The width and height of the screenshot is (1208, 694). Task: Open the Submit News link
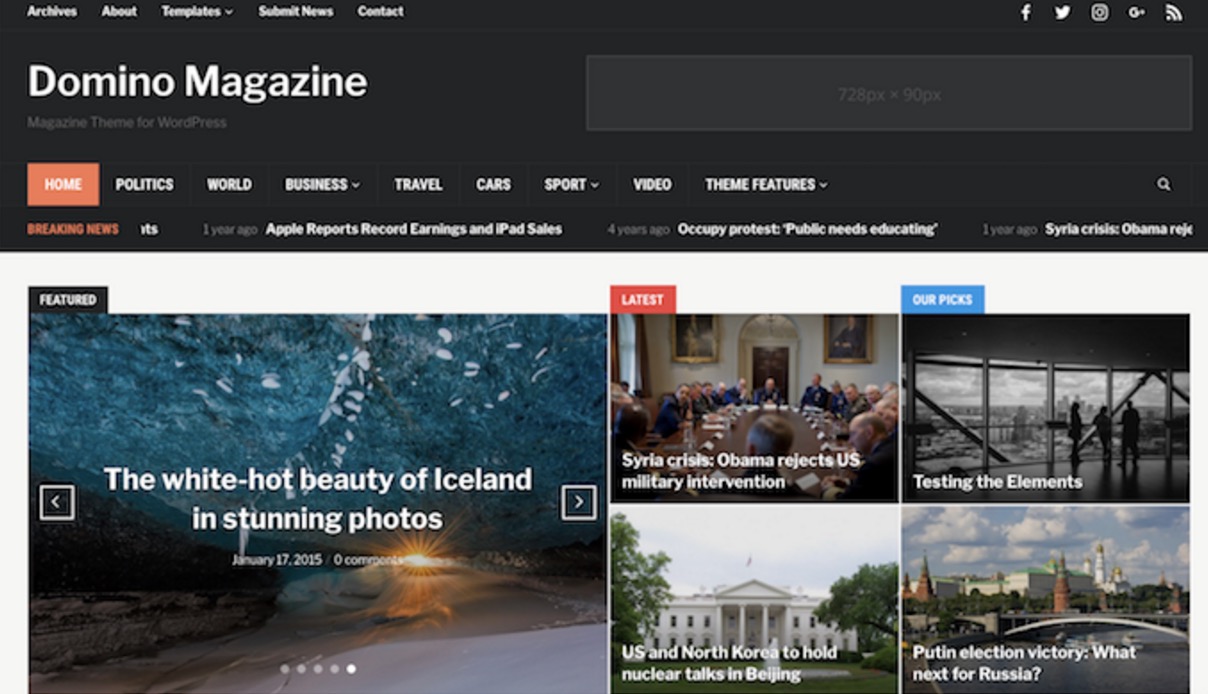tap(296, 12)
